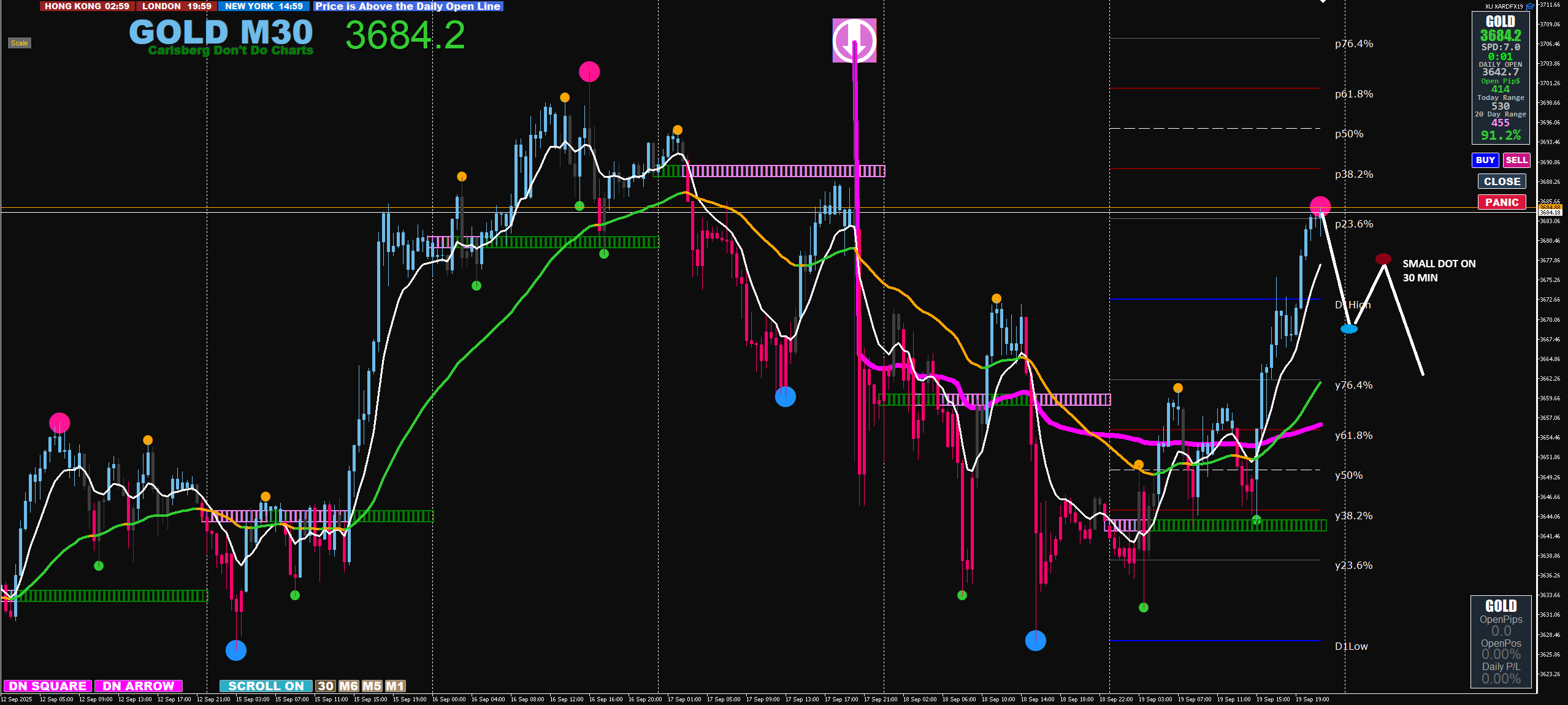Click the big blue dot at the 18 Sep low

(1036, 641)
